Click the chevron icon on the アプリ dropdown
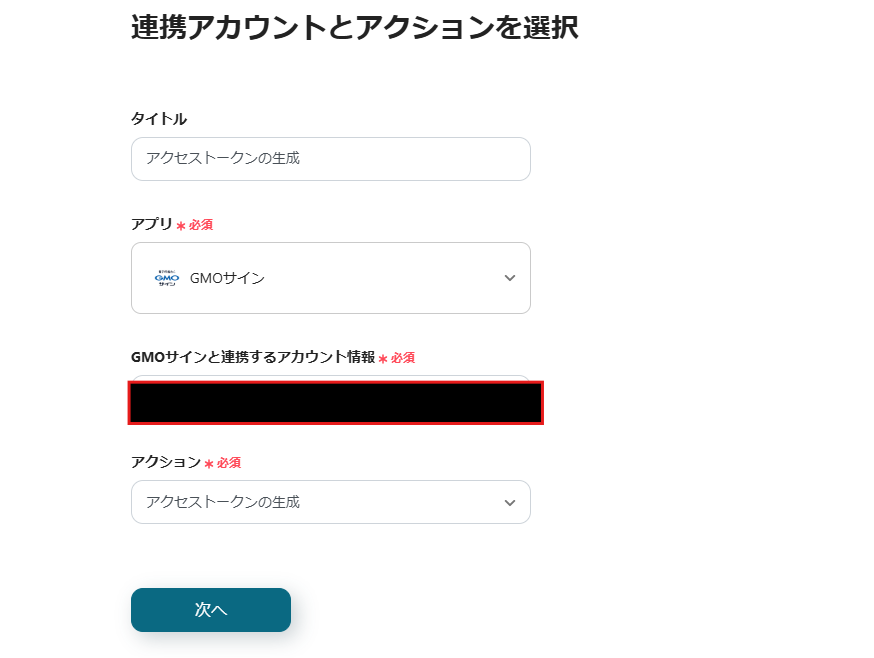 click(509, 277)
